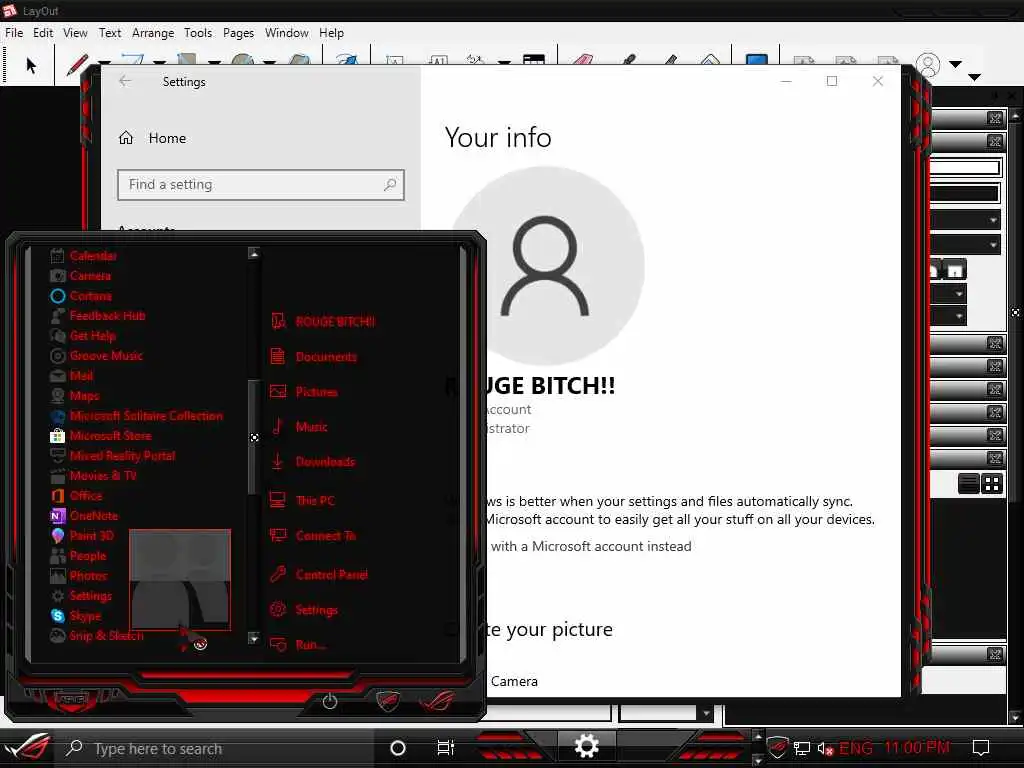Click the back arrow in Settings window
This screenshot has width=1024, height=768.
click(125, 81)
